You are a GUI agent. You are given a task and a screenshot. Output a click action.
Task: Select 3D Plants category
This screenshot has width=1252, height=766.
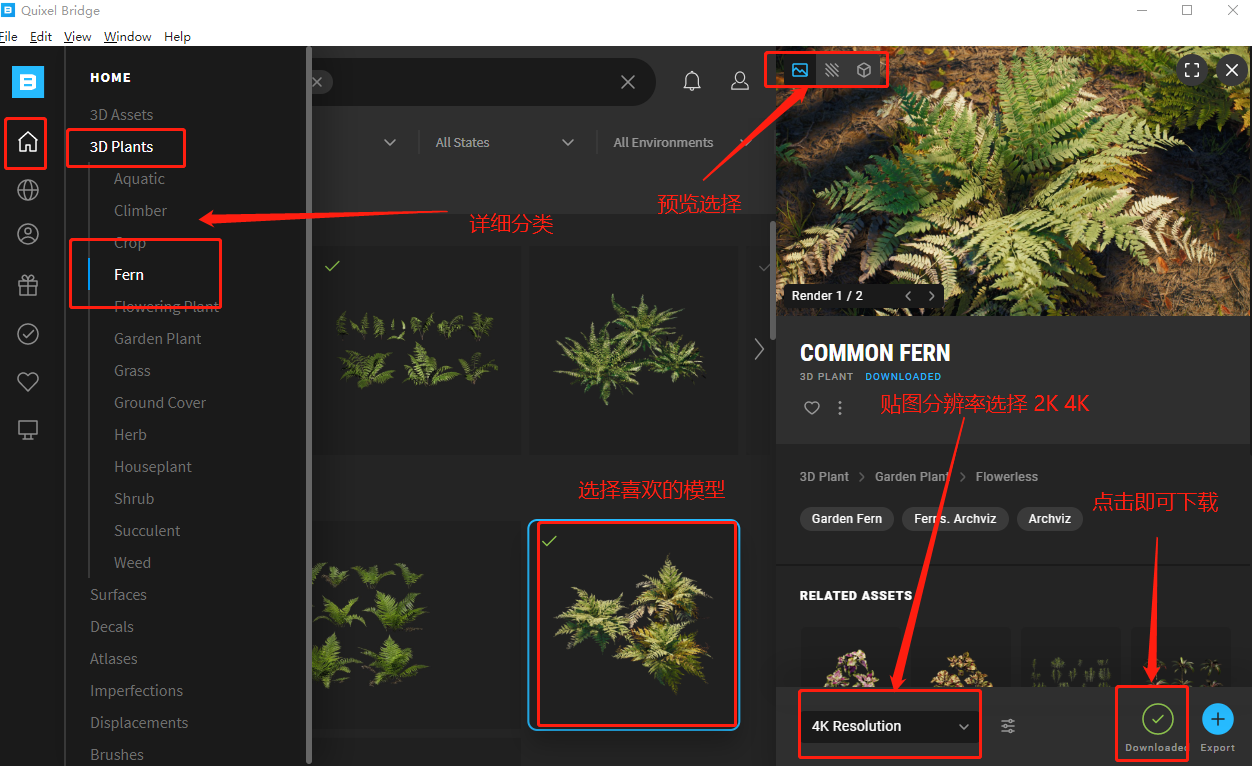pos(122,147)
